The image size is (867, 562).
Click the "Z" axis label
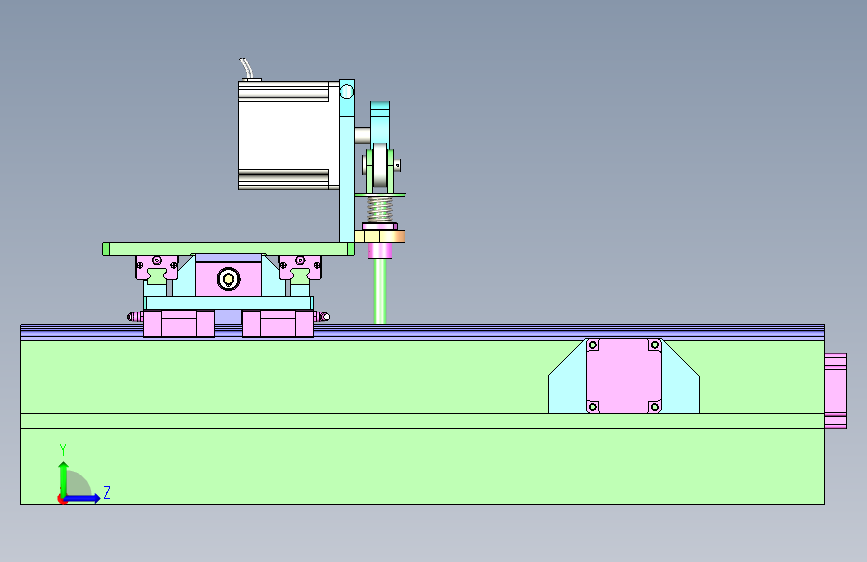click(x=107, y=492)
